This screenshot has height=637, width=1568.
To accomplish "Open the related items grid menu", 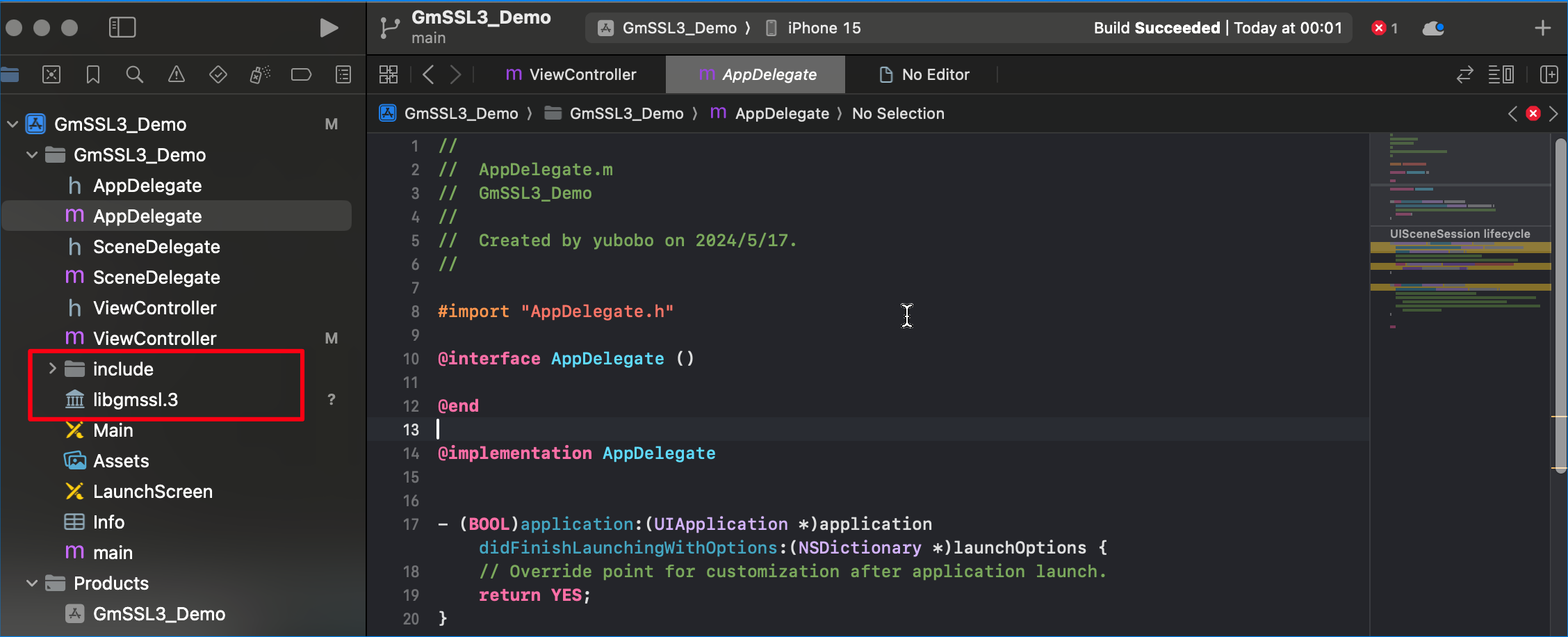I will [x=389, y=74].
